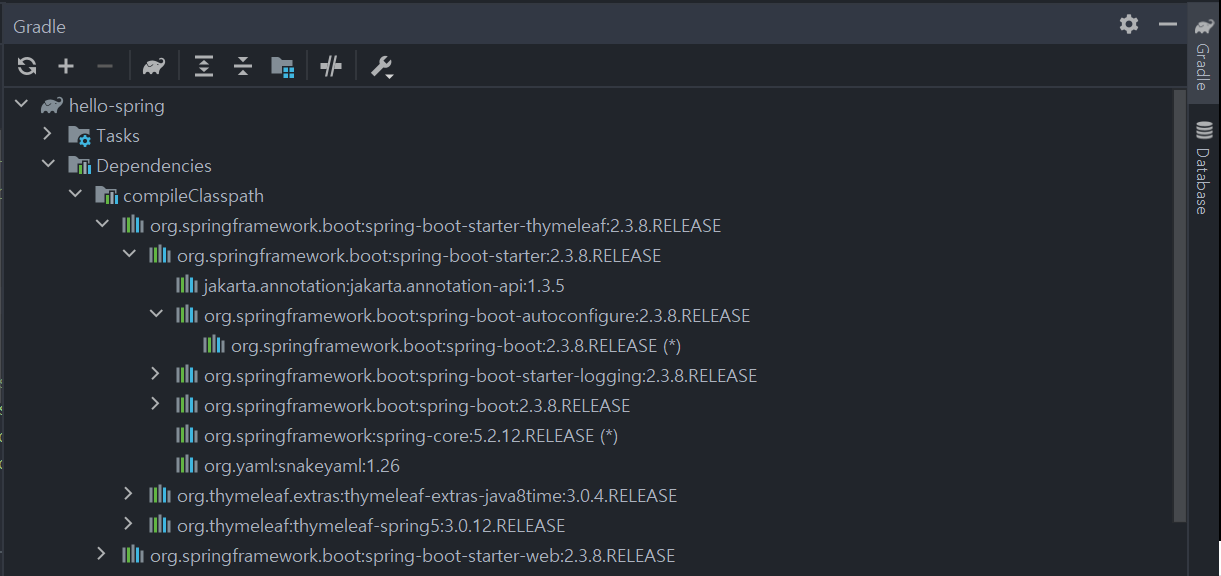Click the library icon beside spring-boot-starter-logging
Viewport: 1221px width, 576px height.
186,374
